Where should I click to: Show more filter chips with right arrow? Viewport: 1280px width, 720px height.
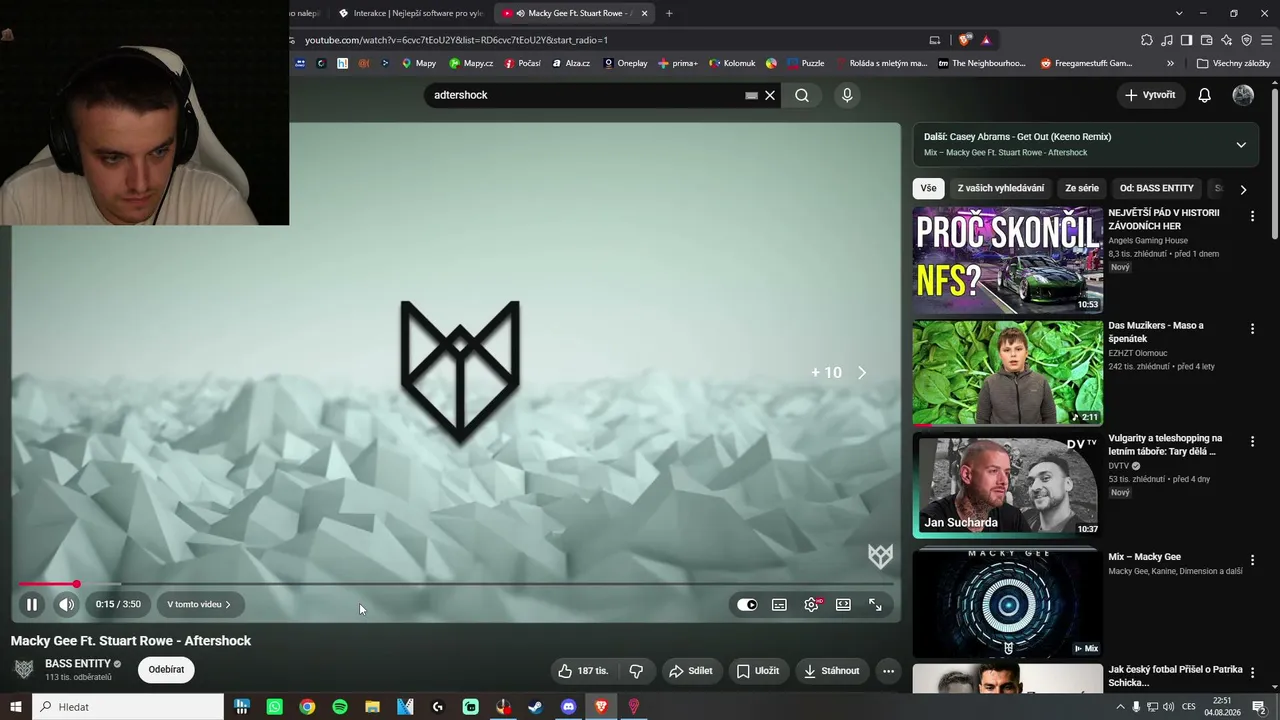point(1243,189)
